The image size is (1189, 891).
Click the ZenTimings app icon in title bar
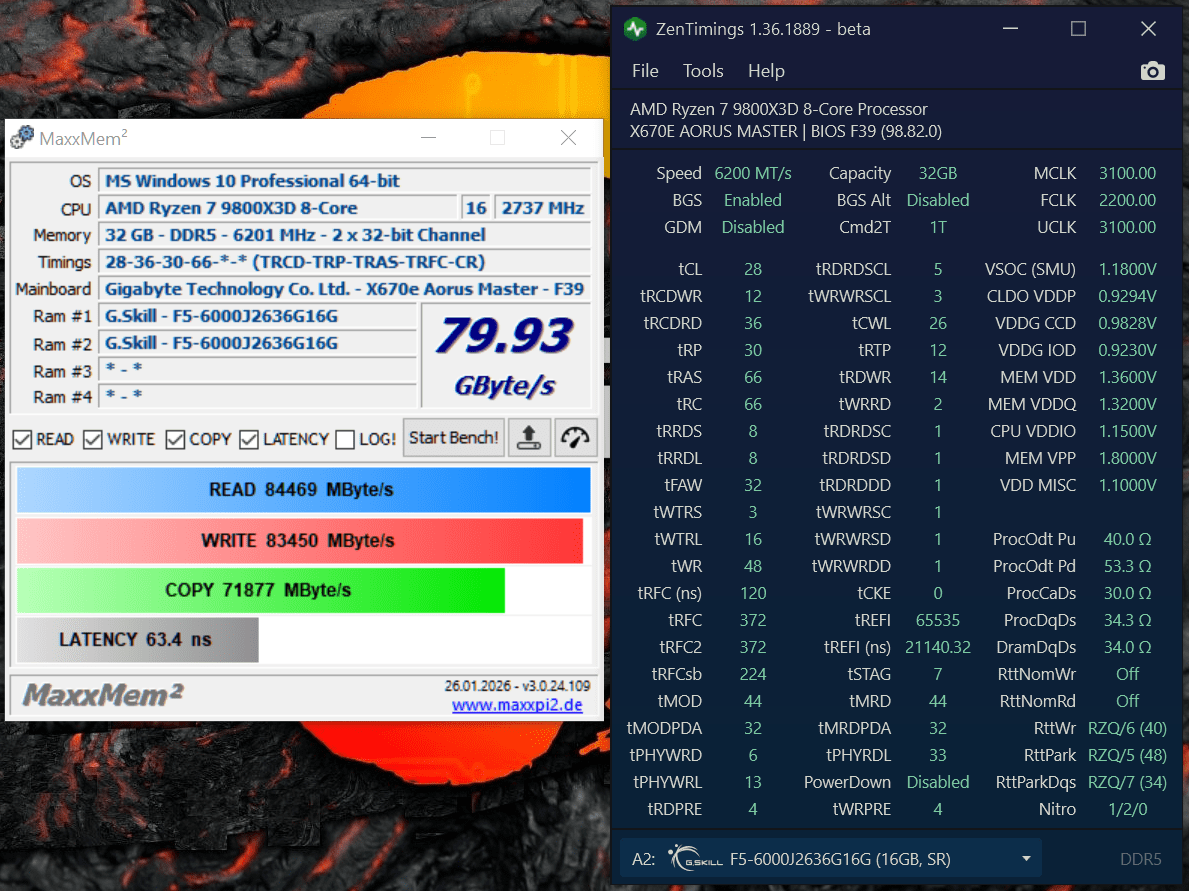point(635,29)
